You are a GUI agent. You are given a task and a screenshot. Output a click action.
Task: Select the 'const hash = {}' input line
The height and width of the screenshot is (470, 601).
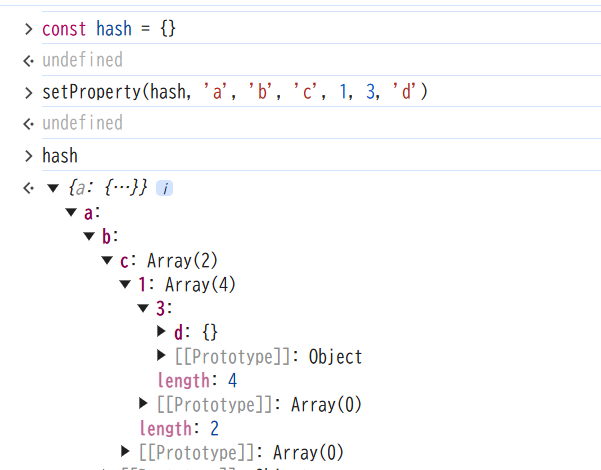[x=109, y=29]
